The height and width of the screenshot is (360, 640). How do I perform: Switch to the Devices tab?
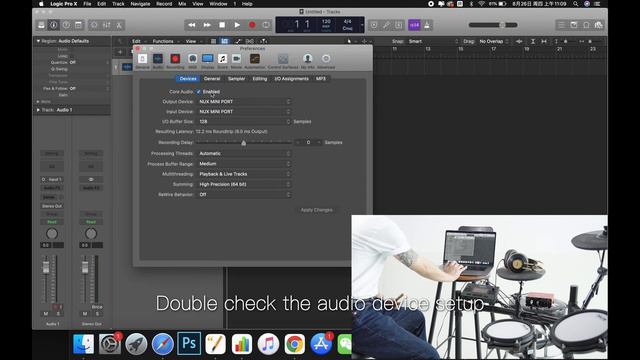188,78
